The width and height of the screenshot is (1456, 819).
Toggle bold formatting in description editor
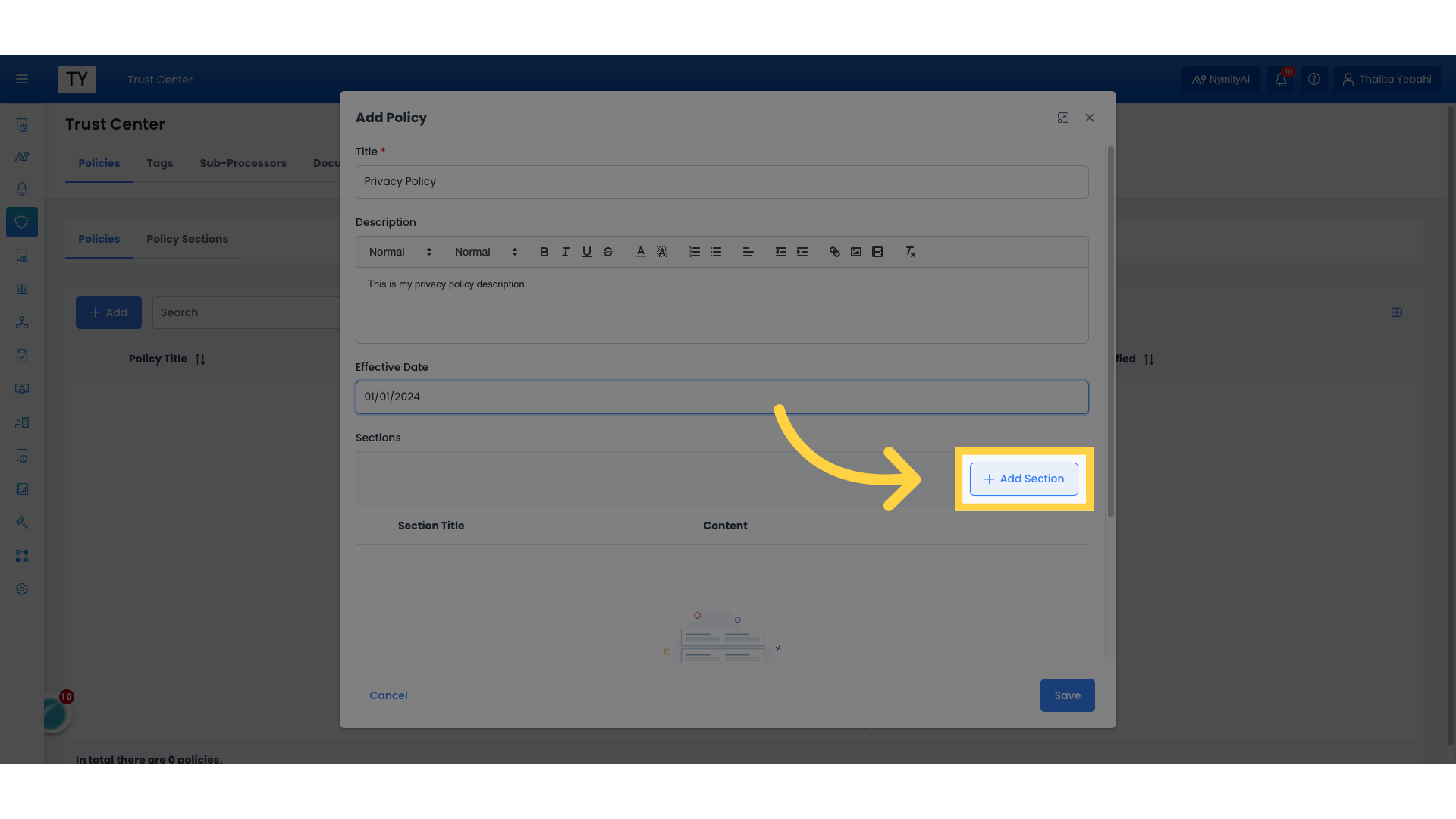tap(544, 252)
